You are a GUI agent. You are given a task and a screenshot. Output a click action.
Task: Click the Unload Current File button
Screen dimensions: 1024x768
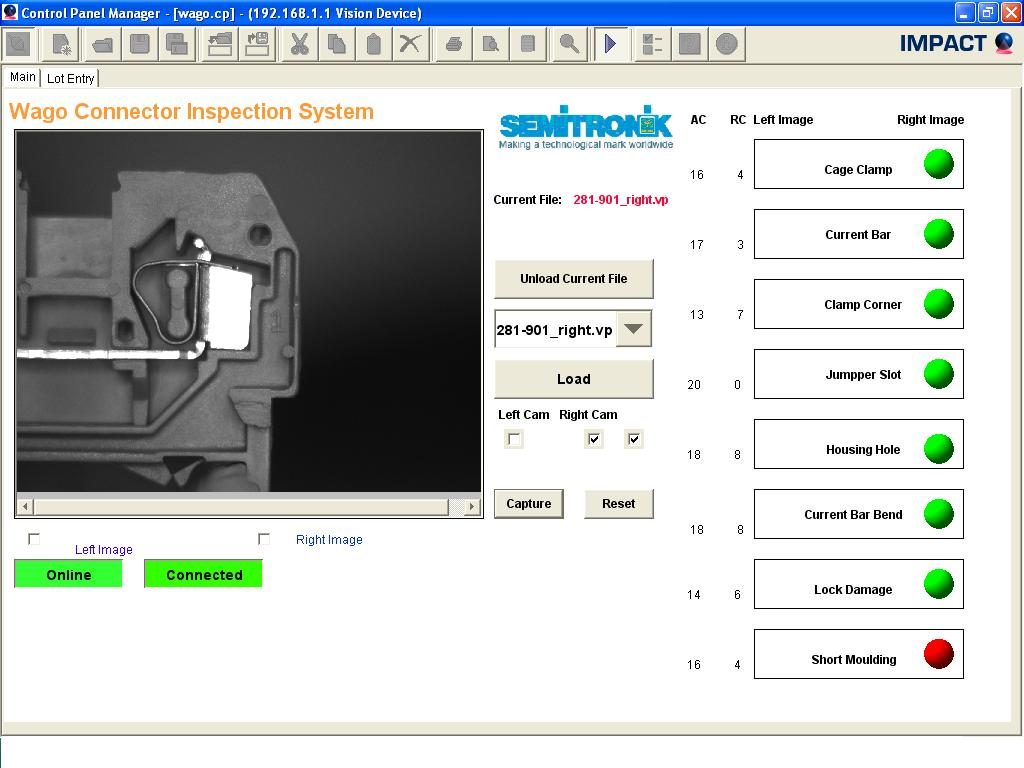coord(573,279)
